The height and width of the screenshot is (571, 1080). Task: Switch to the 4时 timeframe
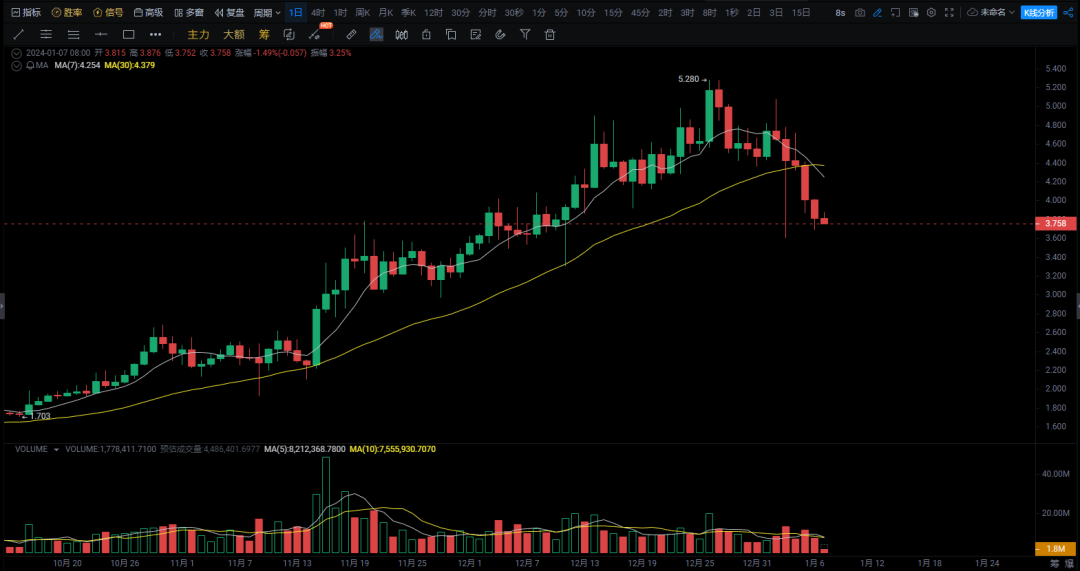tap(318, 12)
